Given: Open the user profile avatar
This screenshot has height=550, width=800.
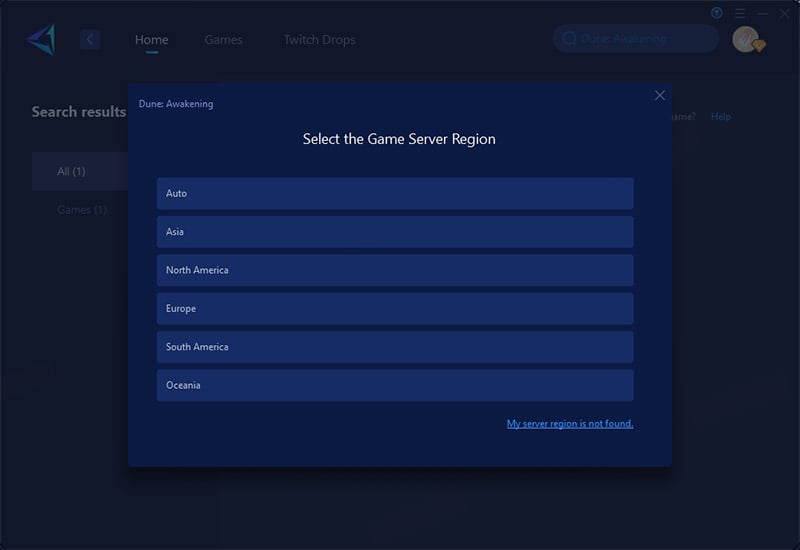Looking at the screenshot, I should (746, 39).
